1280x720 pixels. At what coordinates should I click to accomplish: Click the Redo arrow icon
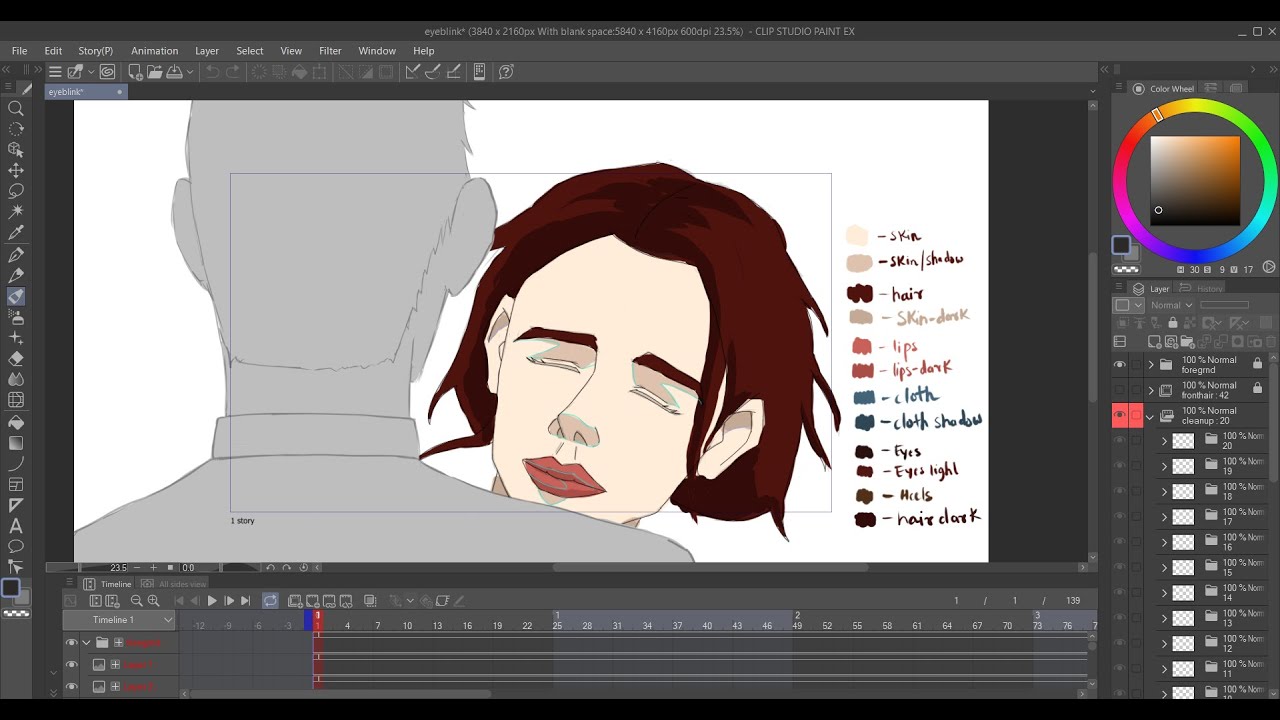pos(232,72)
